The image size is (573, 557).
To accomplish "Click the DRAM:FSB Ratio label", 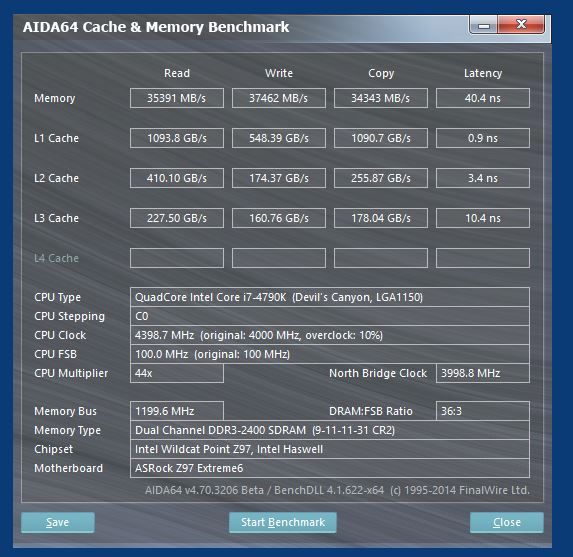I will [x=371, y=411].
